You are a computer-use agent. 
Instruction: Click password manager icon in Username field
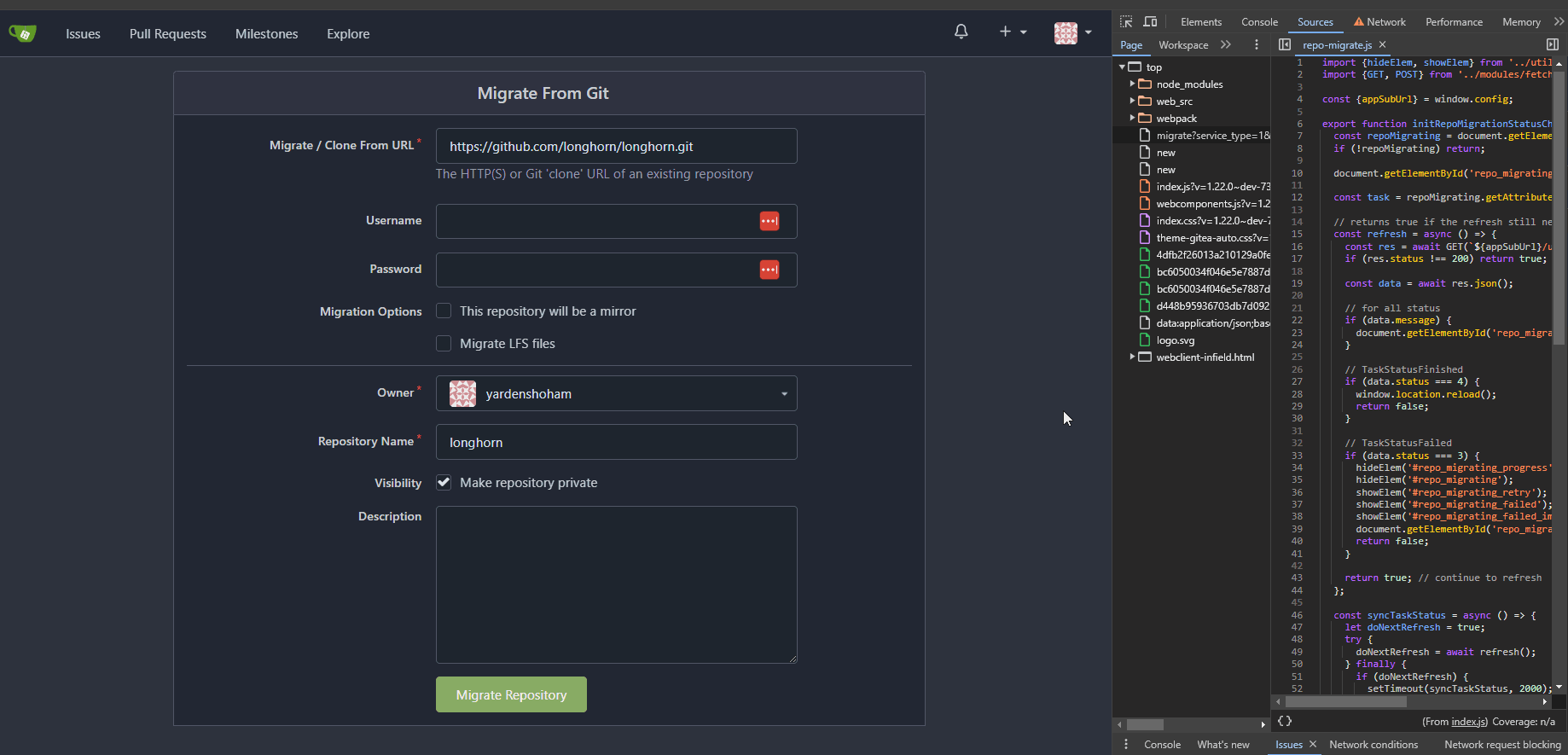pyautogui.click(x=769, y=221)
